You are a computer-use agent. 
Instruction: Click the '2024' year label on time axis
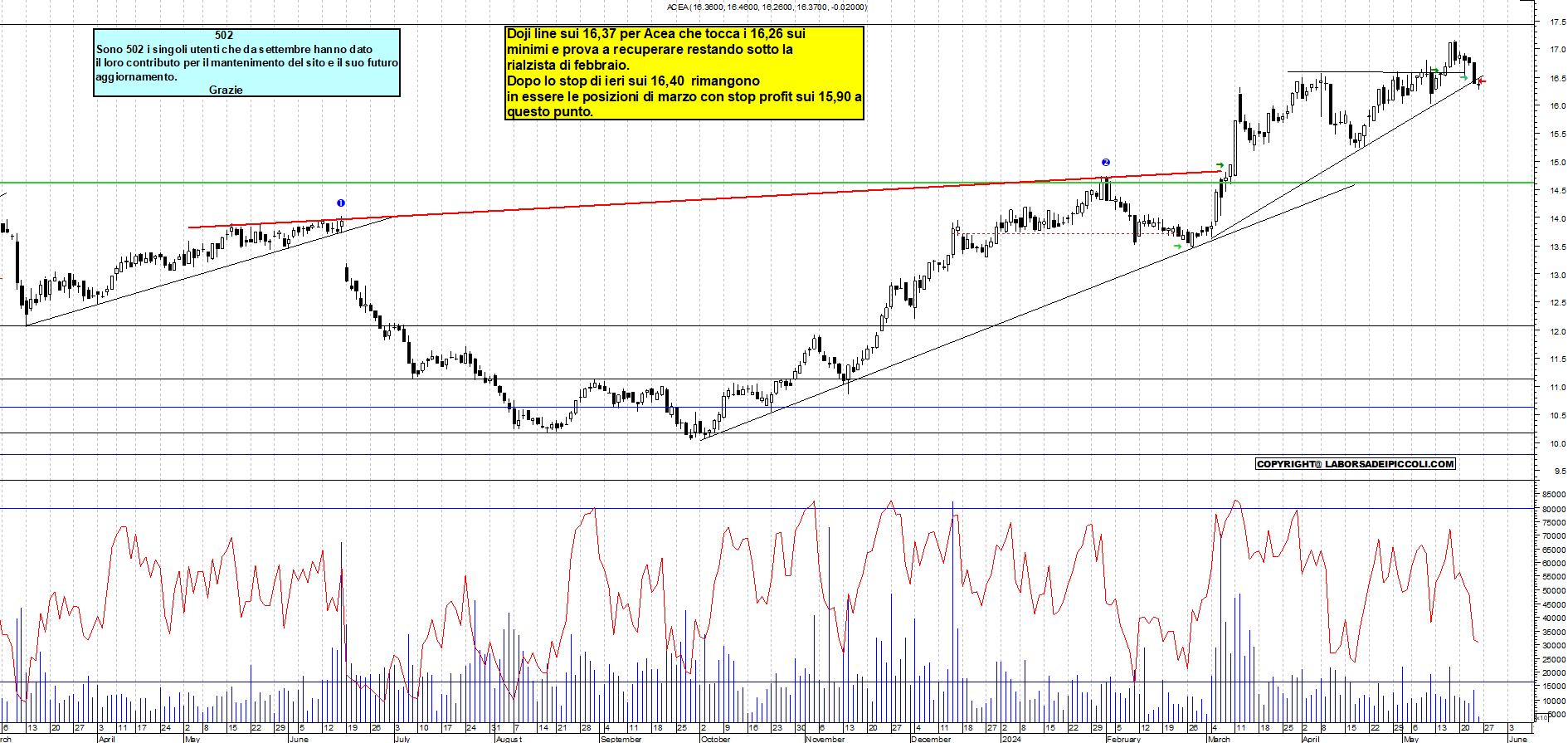(1011, 739)
